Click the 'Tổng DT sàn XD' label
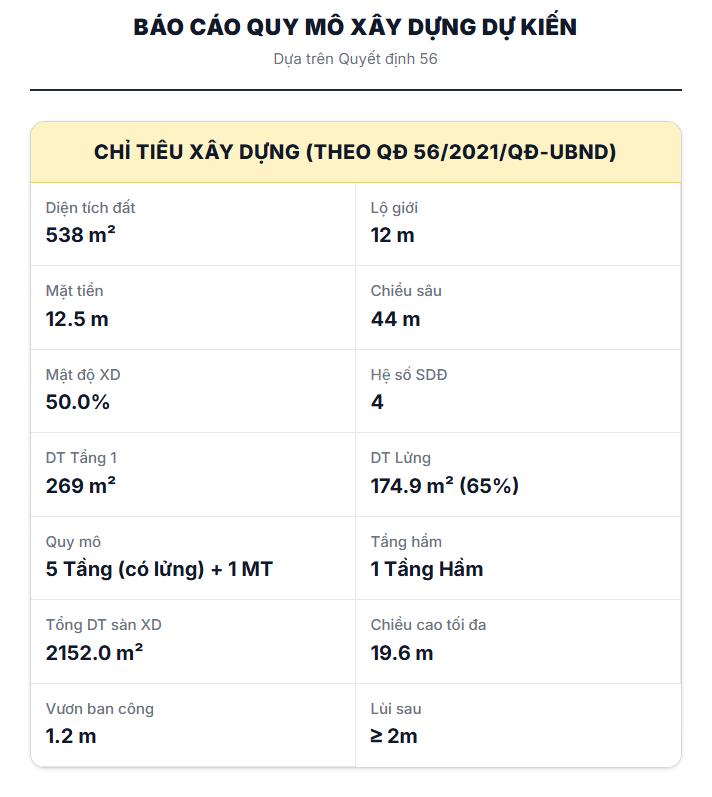 [x=104, y=625]
